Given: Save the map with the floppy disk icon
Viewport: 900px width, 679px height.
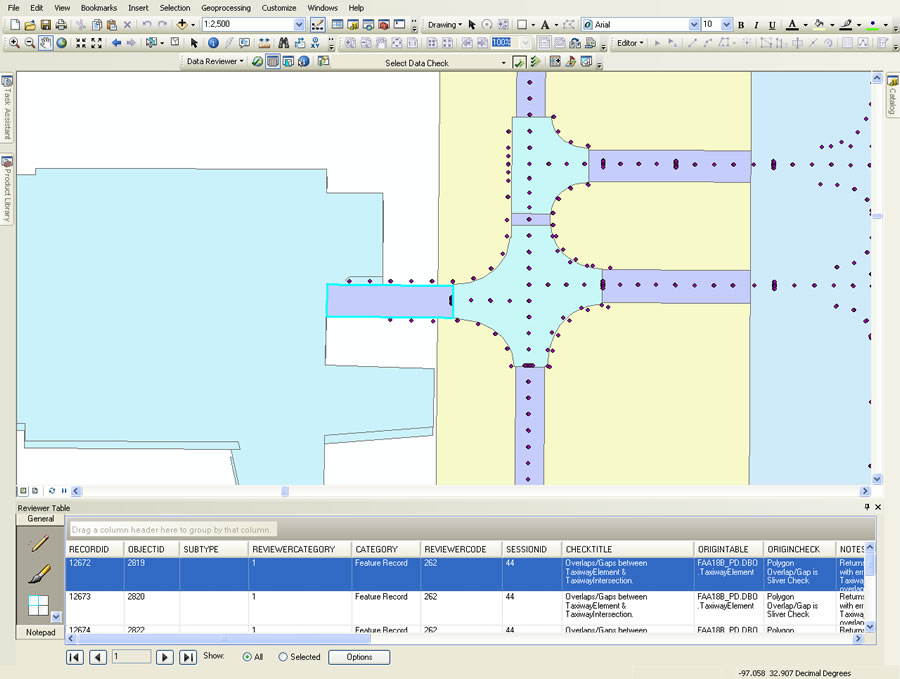Looking at the screenshot, I should (x=45, y=25).
